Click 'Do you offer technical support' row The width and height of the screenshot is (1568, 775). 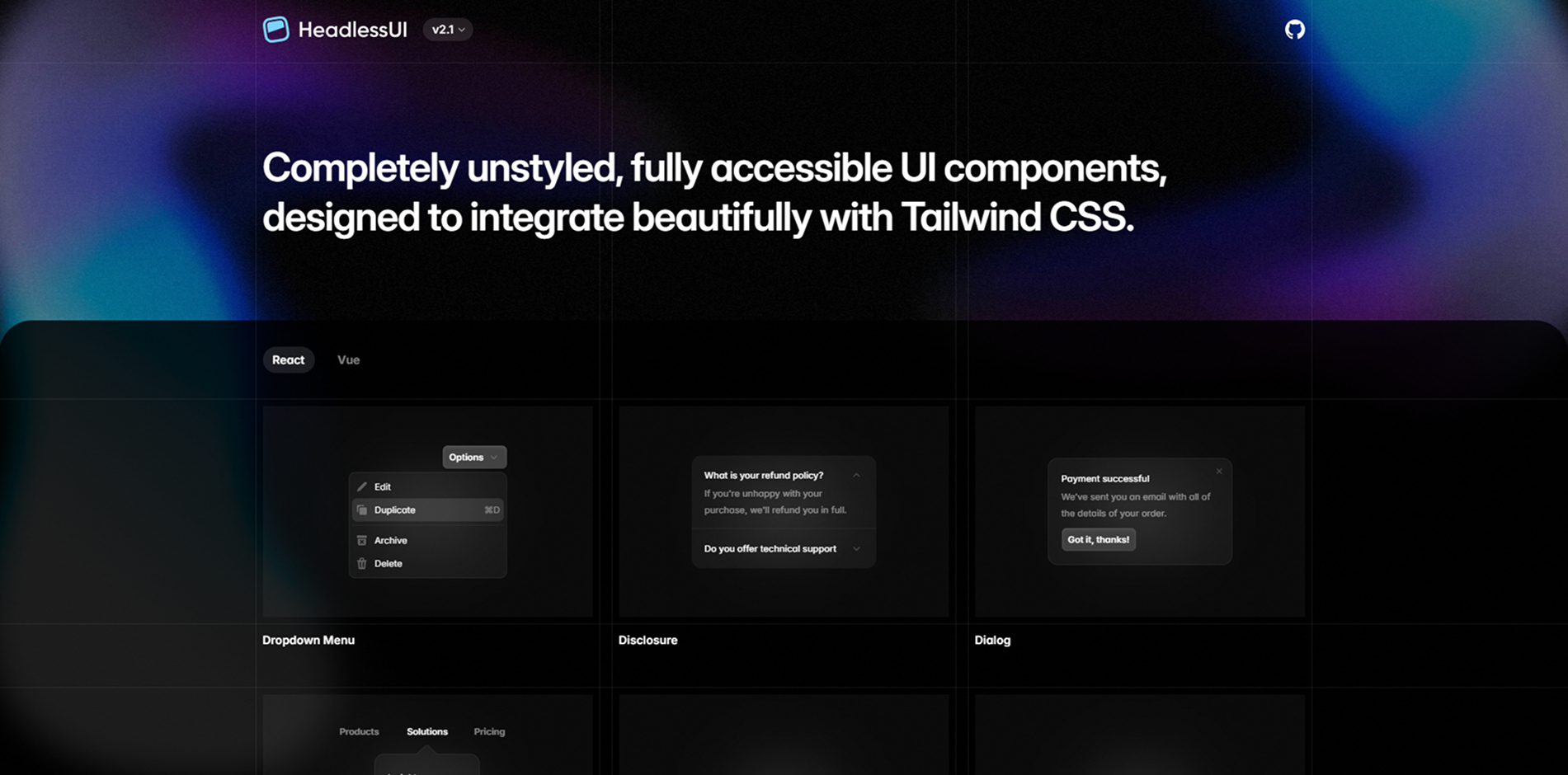click(x=783, y=548)
